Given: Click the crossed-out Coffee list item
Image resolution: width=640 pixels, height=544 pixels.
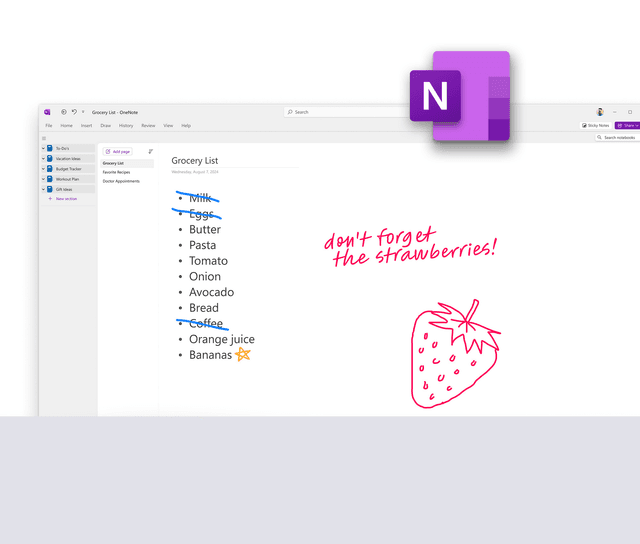Looking at the screenshot, I should tap(206, 324).
